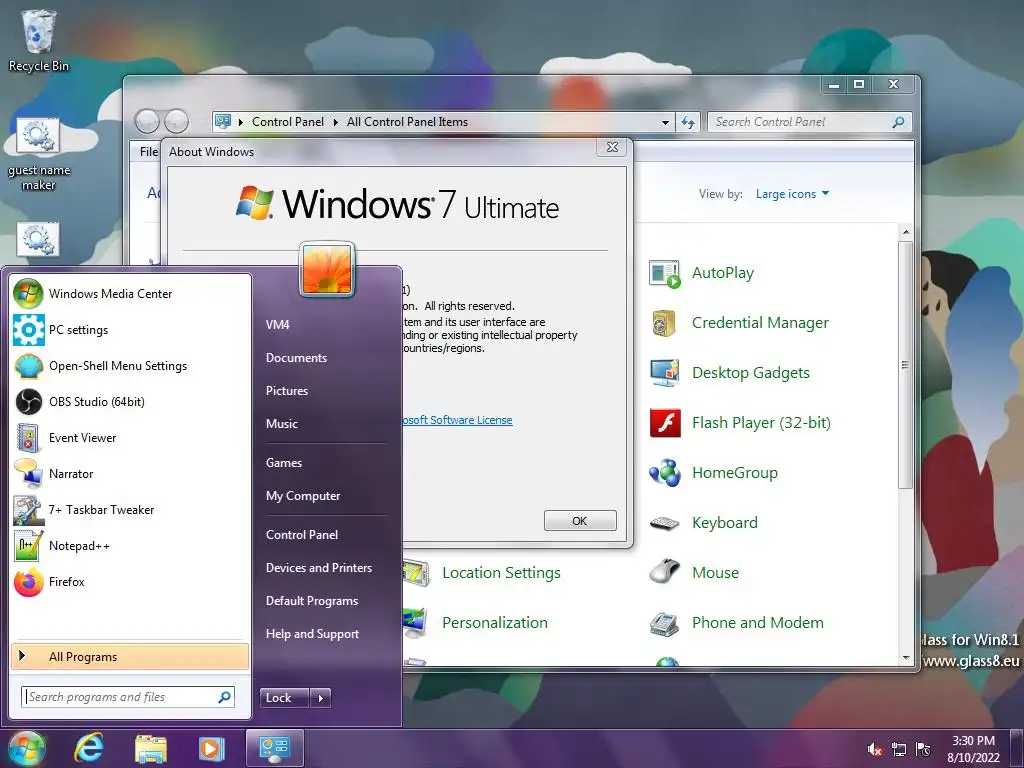Expand All Programs list
1024x768 pixels.
pos(130,656)
